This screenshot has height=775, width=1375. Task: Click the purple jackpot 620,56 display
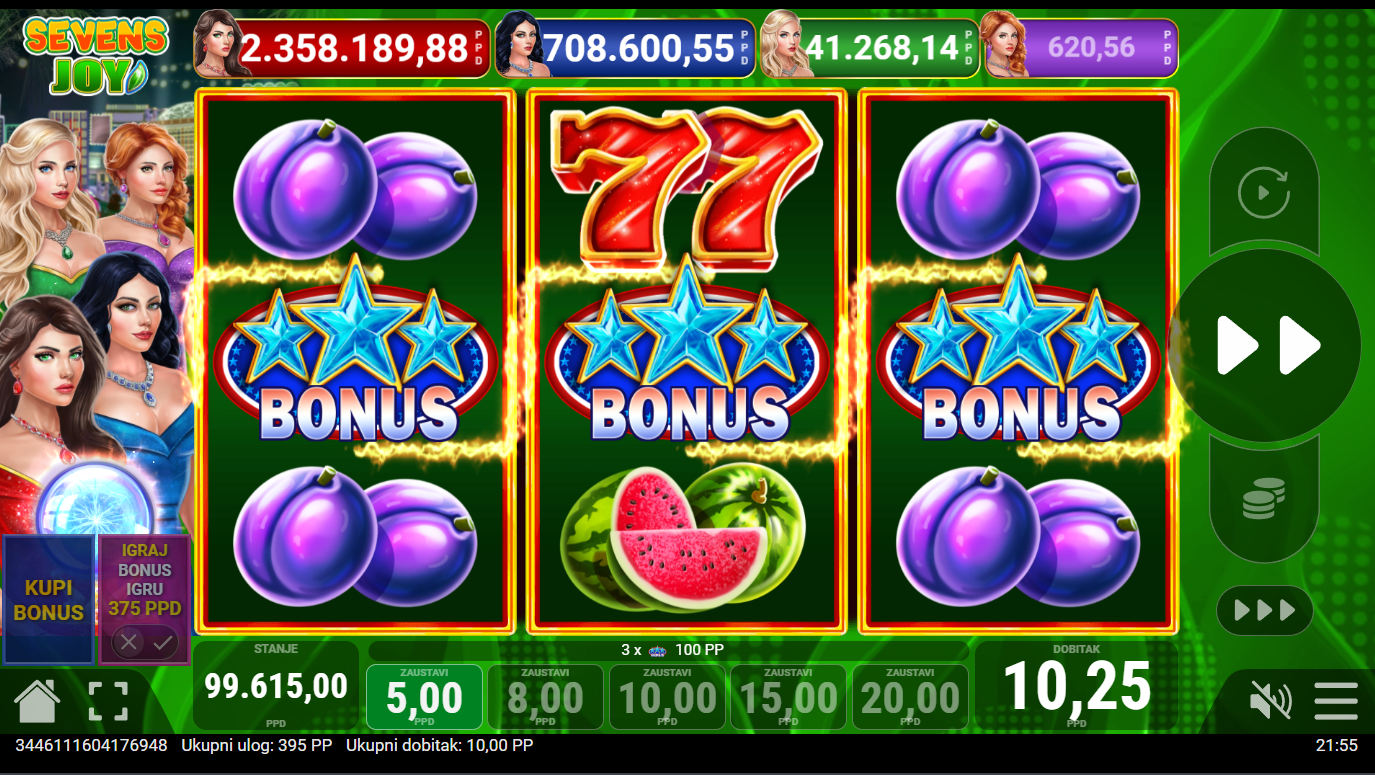click(1079, 47)
